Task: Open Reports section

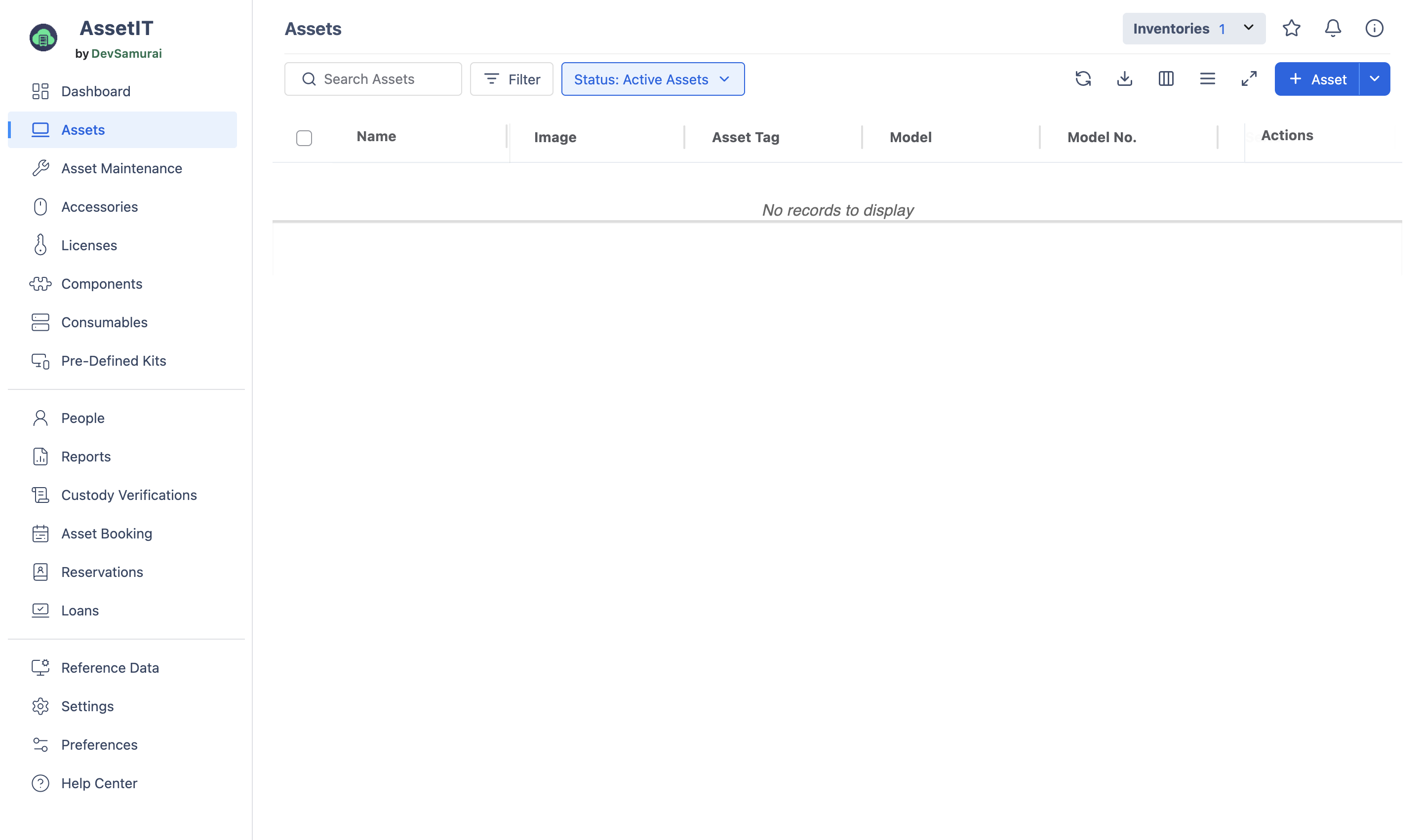Action: pos(86,456)
